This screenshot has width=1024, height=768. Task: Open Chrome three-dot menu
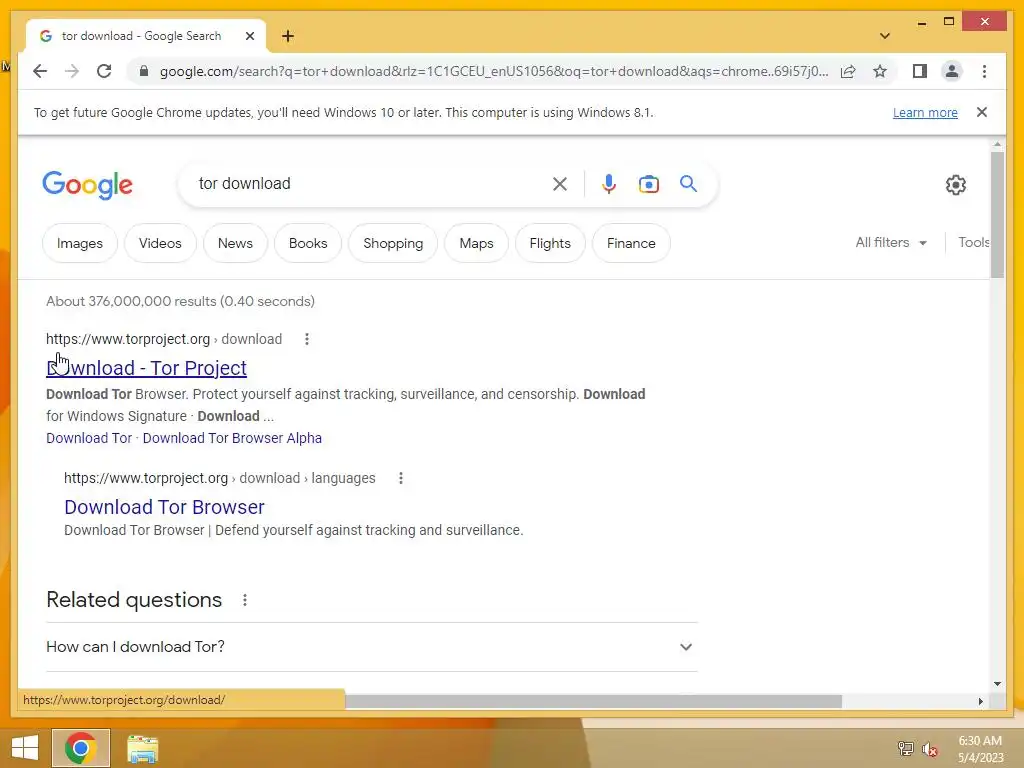pos(984,71)
